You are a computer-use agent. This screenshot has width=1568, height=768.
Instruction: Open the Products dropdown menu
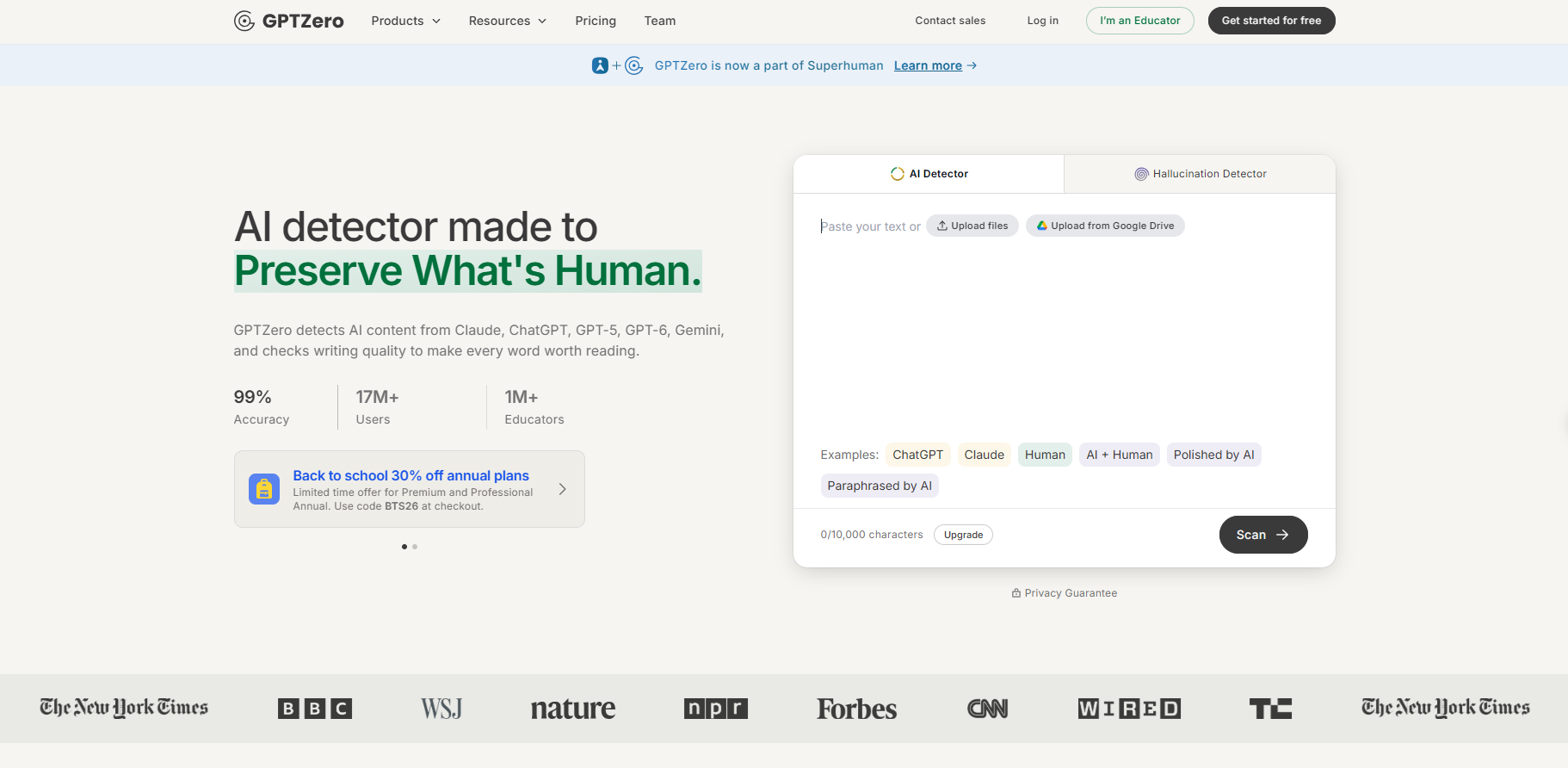click(405, 21)
